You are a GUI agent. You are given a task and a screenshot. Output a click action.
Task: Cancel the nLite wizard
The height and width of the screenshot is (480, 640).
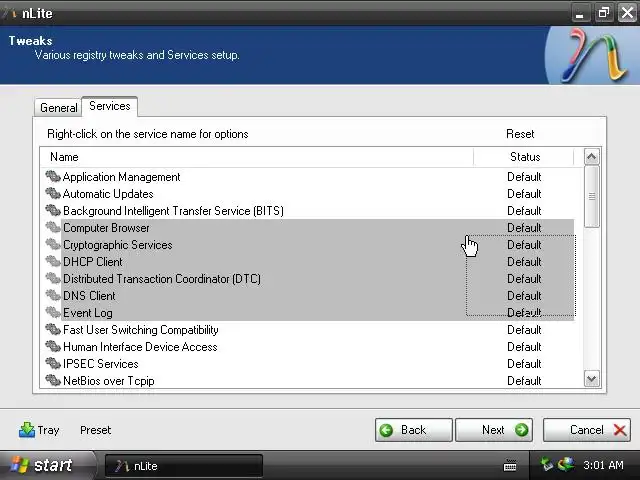(587, 430)
